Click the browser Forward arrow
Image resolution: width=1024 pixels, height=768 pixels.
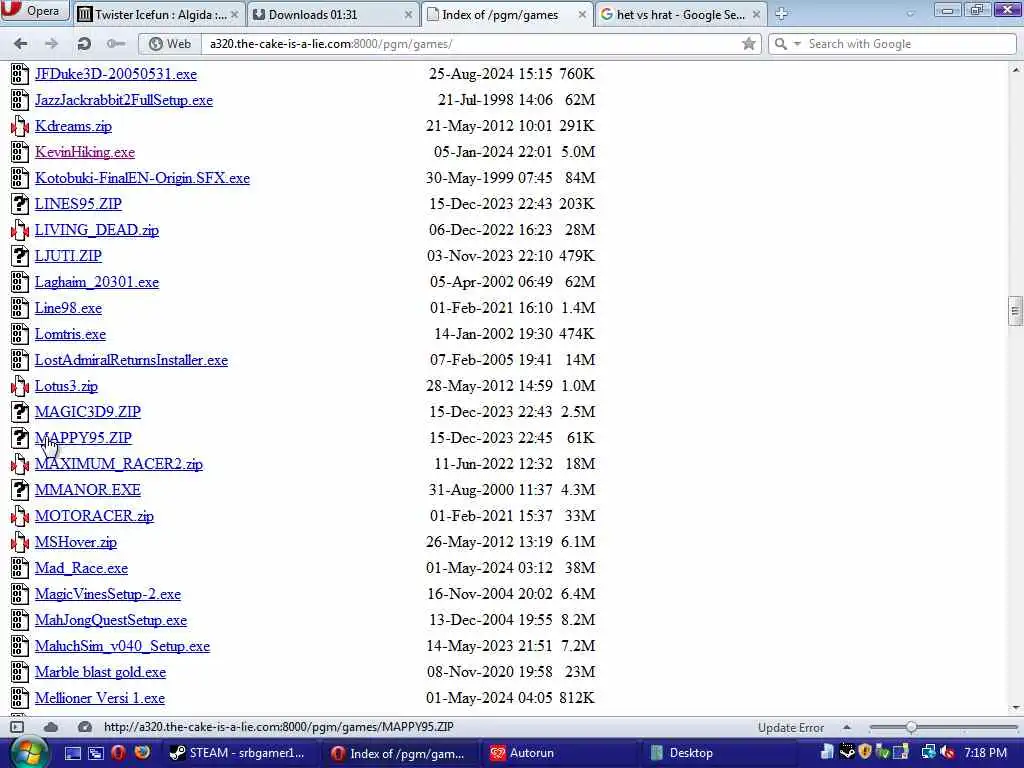click(51, 44)
